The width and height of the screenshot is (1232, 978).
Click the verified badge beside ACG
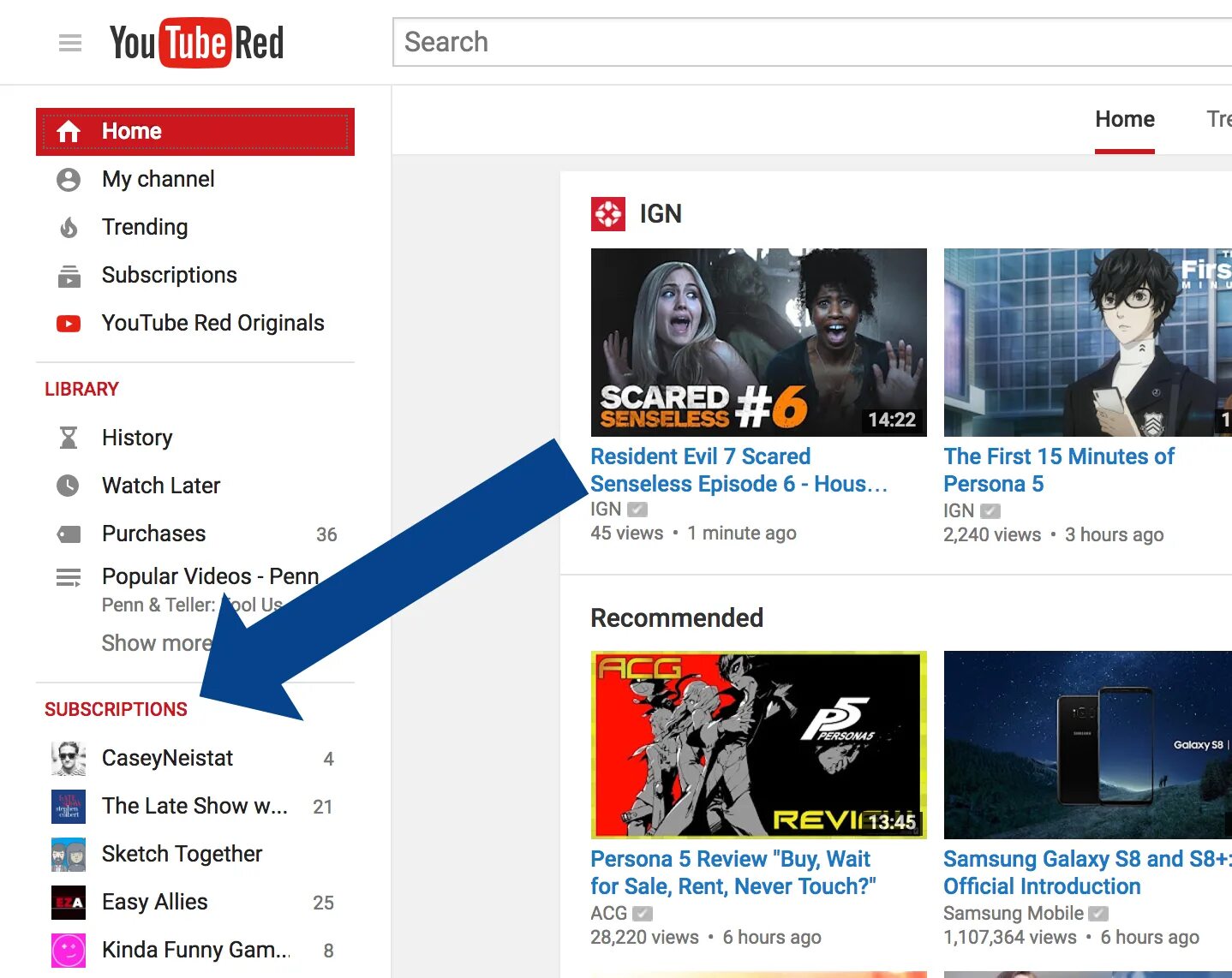(643, 914)
